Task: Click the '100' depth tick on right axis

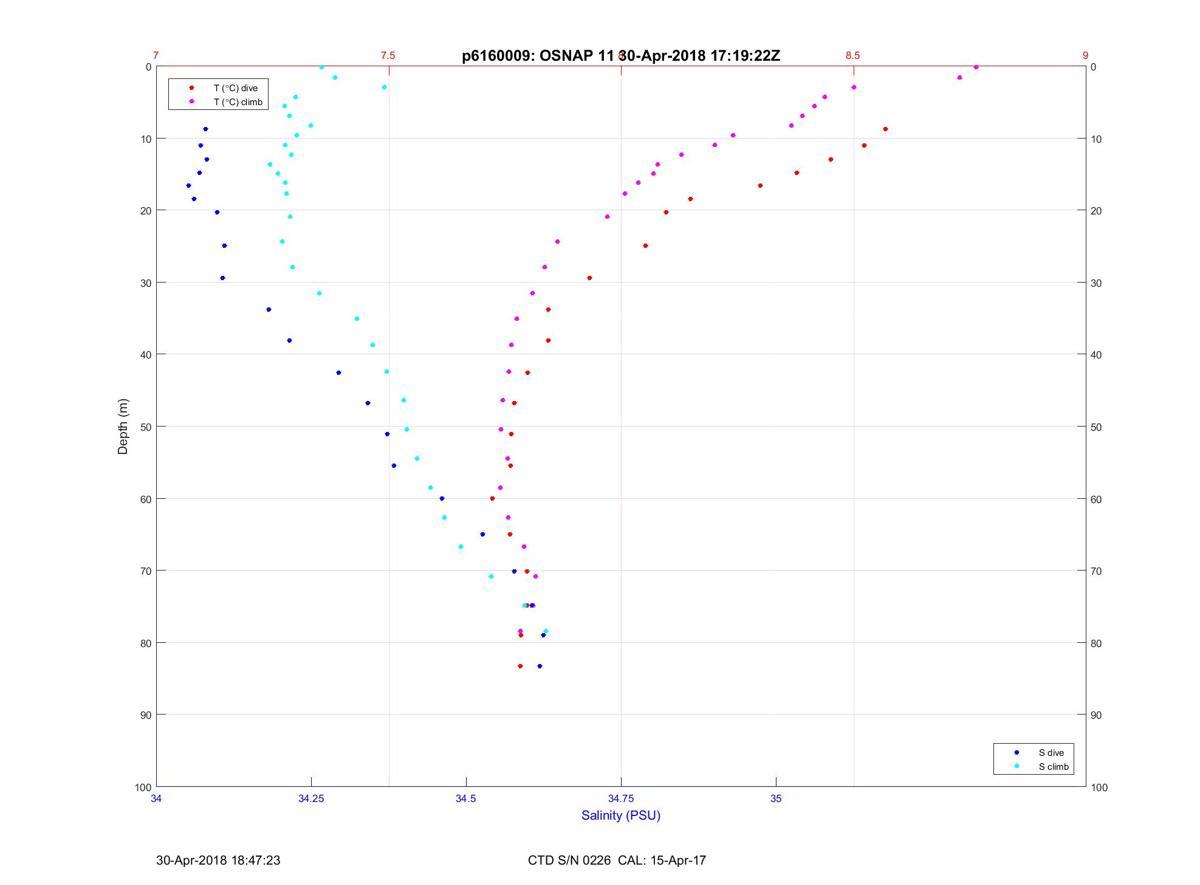Action: tap(1100, 787)
